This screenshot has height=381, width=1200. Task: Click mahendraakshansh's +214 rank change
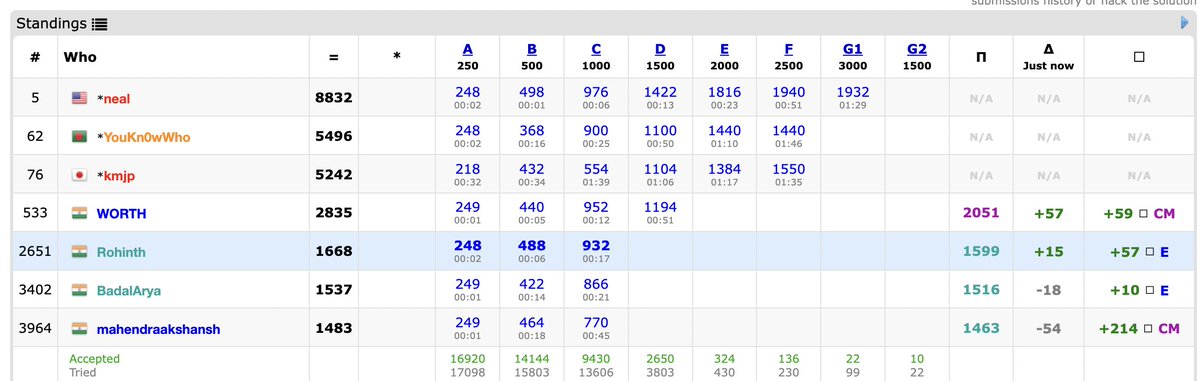coord(1139,329)
